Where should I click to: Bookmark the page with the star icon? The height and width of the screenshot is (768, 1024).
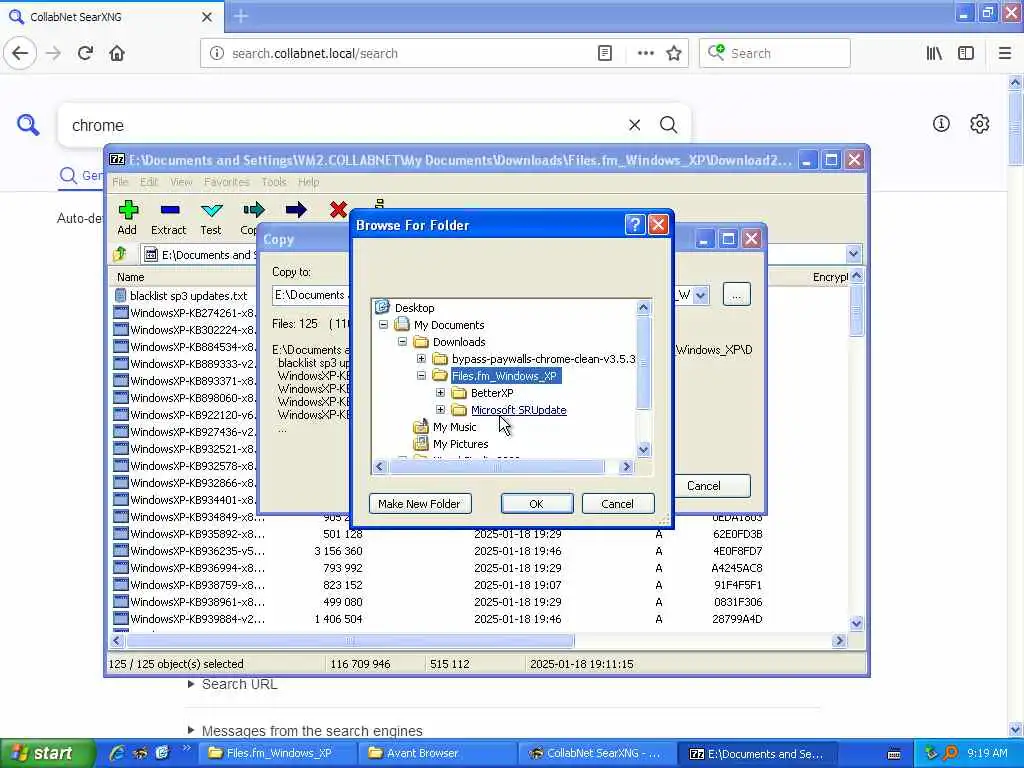point(674,53)
